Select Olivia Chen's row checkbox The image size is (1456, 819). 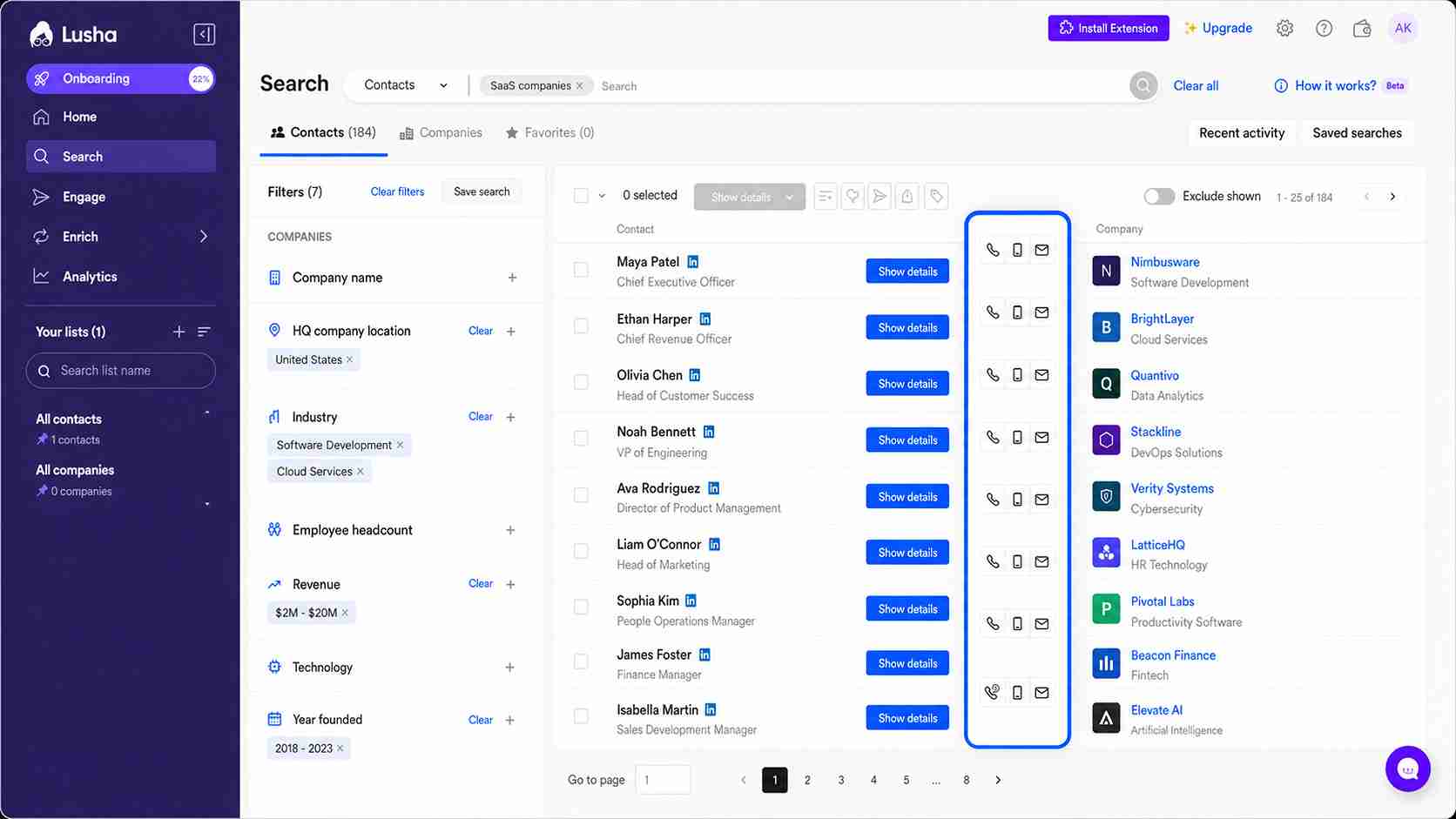pyautogui.click(x=581, y=382)
